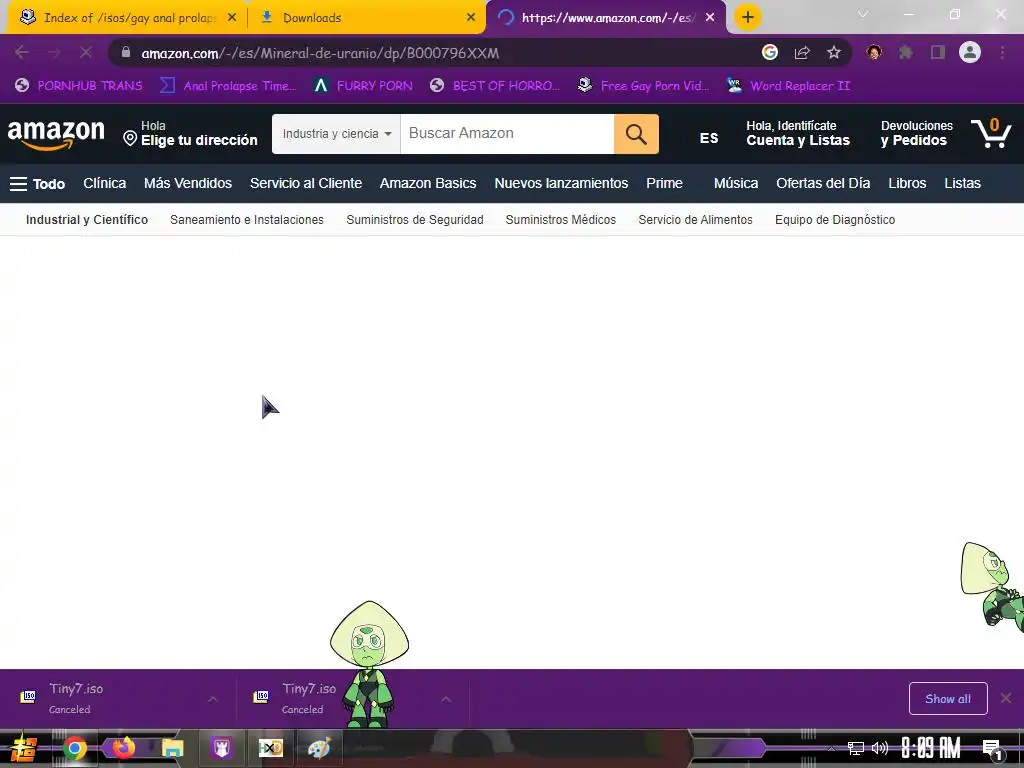Open the Todo hamburger menu
The image size is (1024, 768).
(x=37, y=184)
